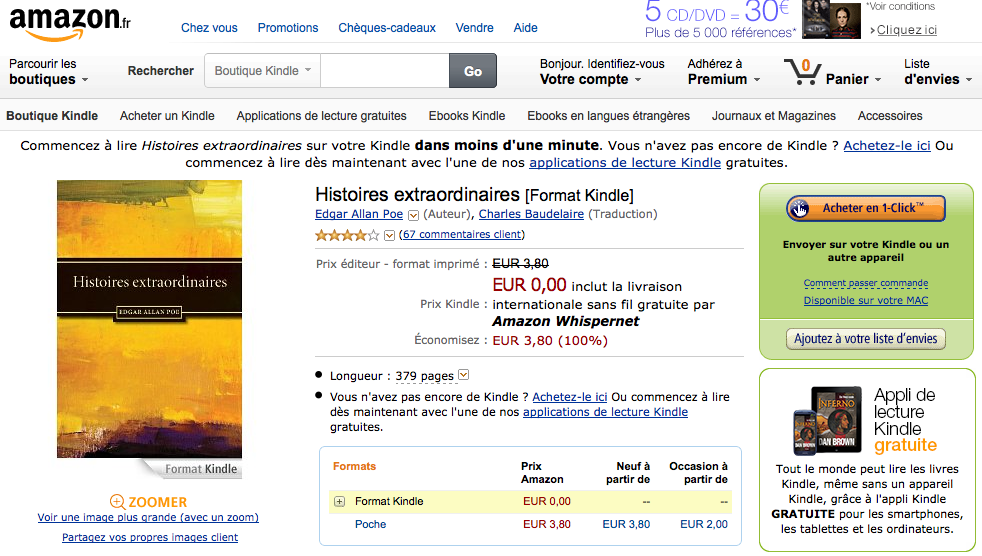Screen dimensions: 982x556
Task: Open Chèques-cadeaux page
Action: point(387,28)
